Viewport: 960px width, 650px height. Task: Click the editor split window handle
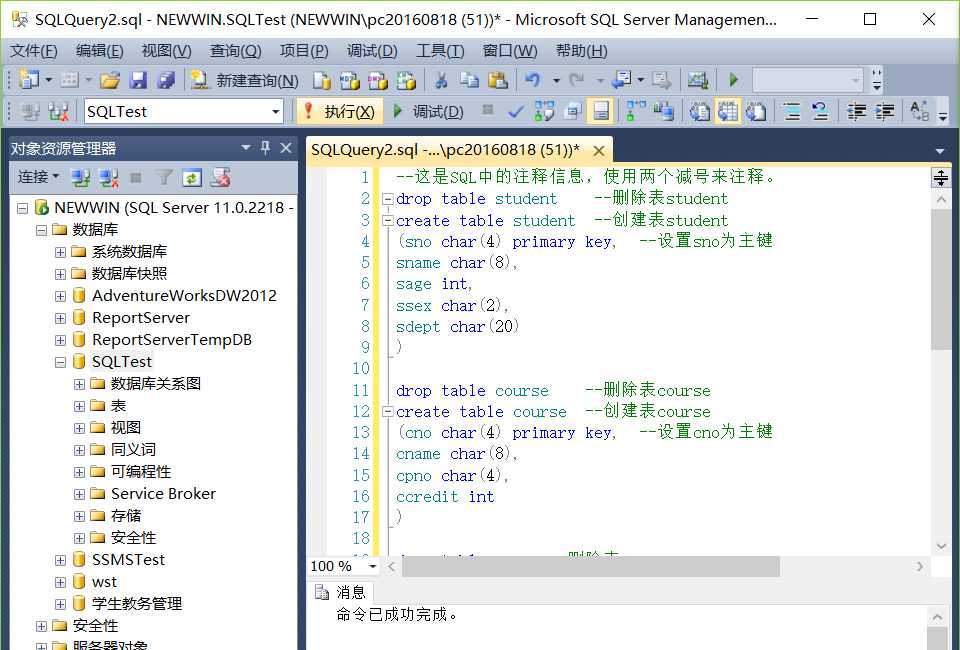click(x=941, y=178)
